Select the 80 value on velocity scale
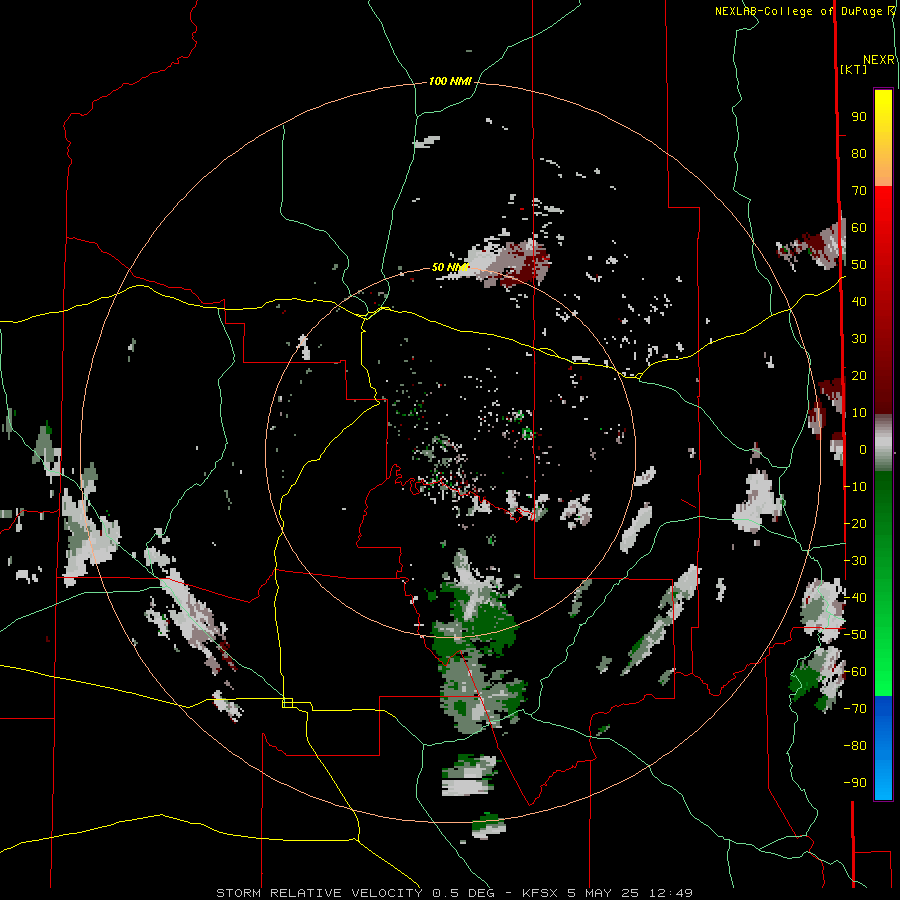 (859, 154)
